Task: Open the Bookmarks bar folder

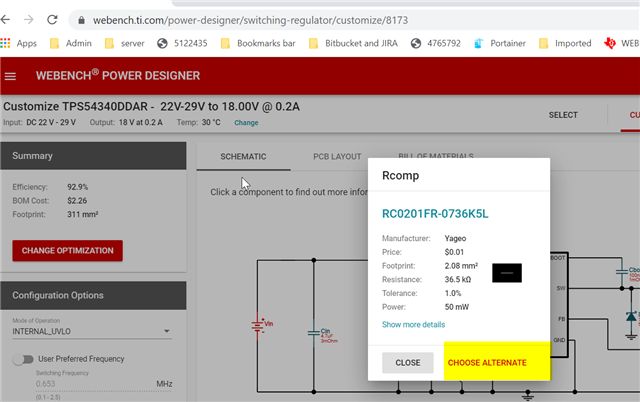Action: (258, 43)
